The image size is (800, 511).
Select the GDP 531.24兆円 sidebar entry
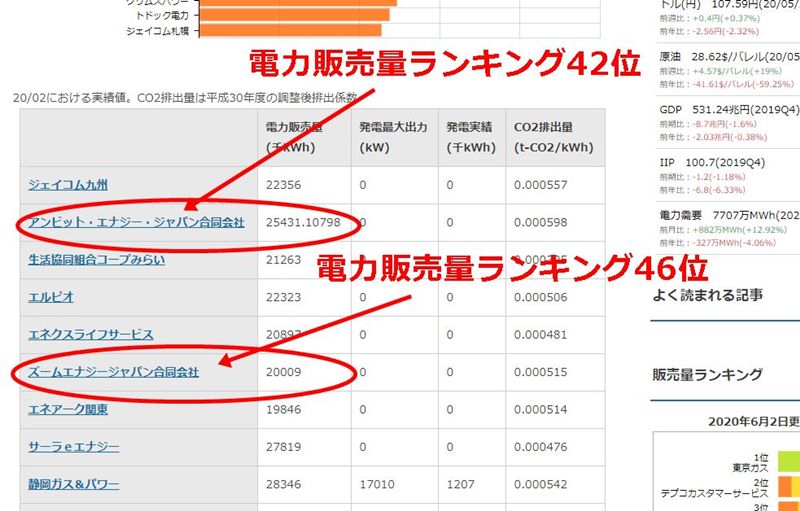click(x=730, y=110)
